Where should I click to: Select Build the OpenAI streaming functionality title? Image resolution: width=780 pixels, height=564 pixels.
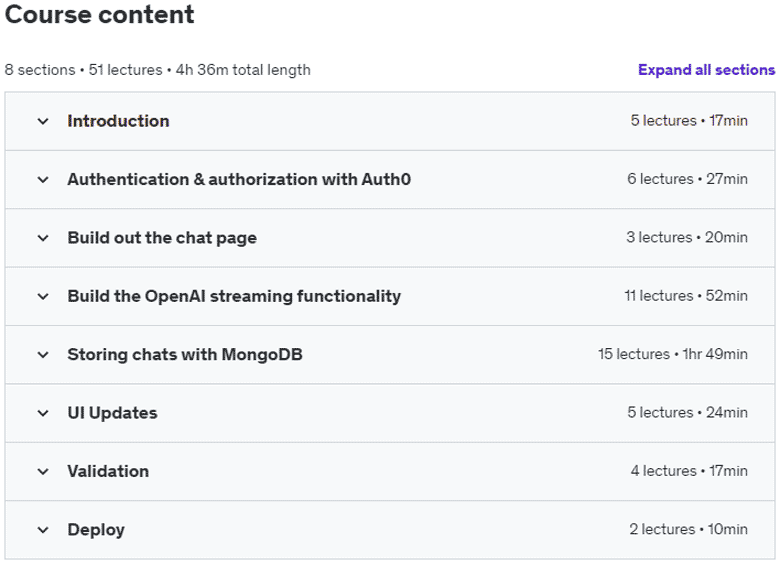(x=234, y=296)
